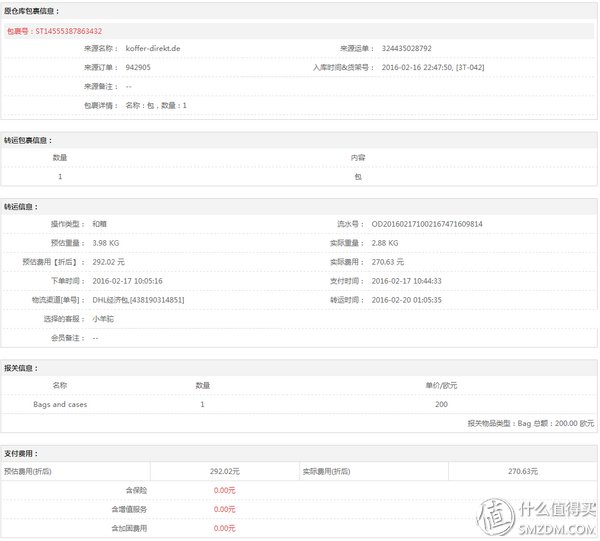
Task: Click the 报关信息 section header
Action: [23, 367]
